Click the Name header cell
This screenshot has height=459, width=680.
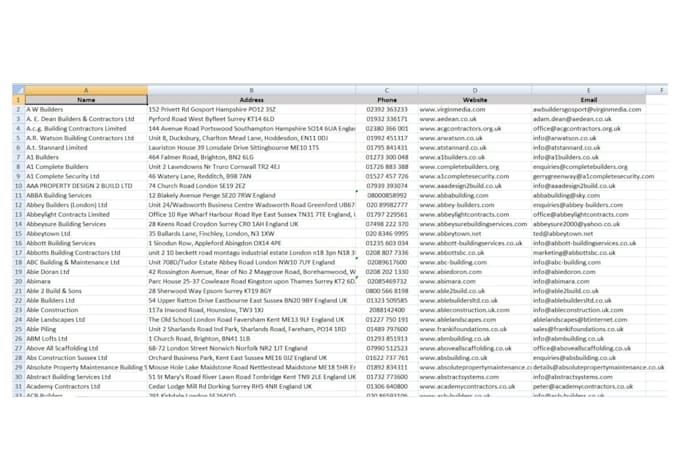click(86, 100)
